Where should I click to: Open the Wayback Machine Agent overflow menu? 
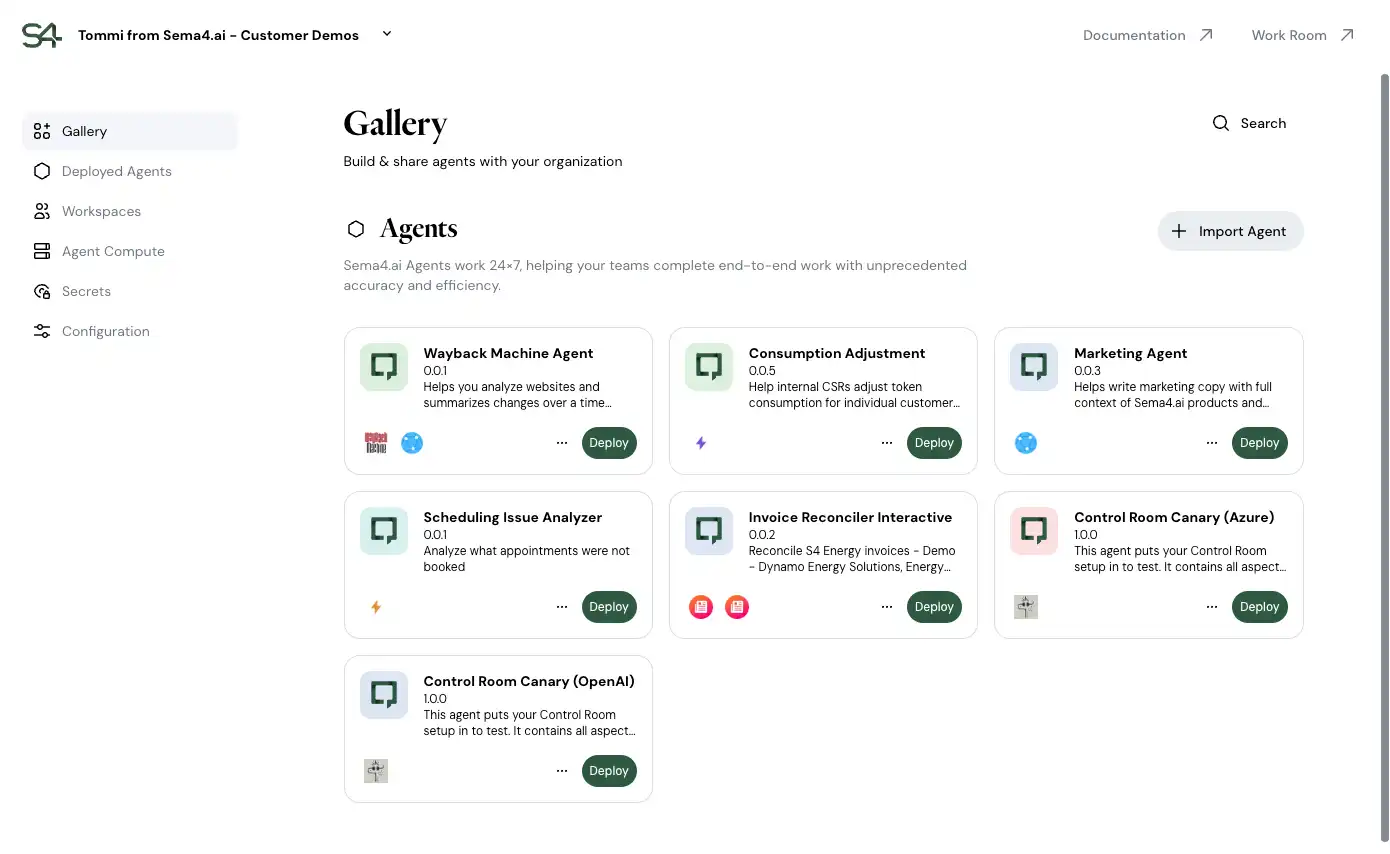[561, 442]
